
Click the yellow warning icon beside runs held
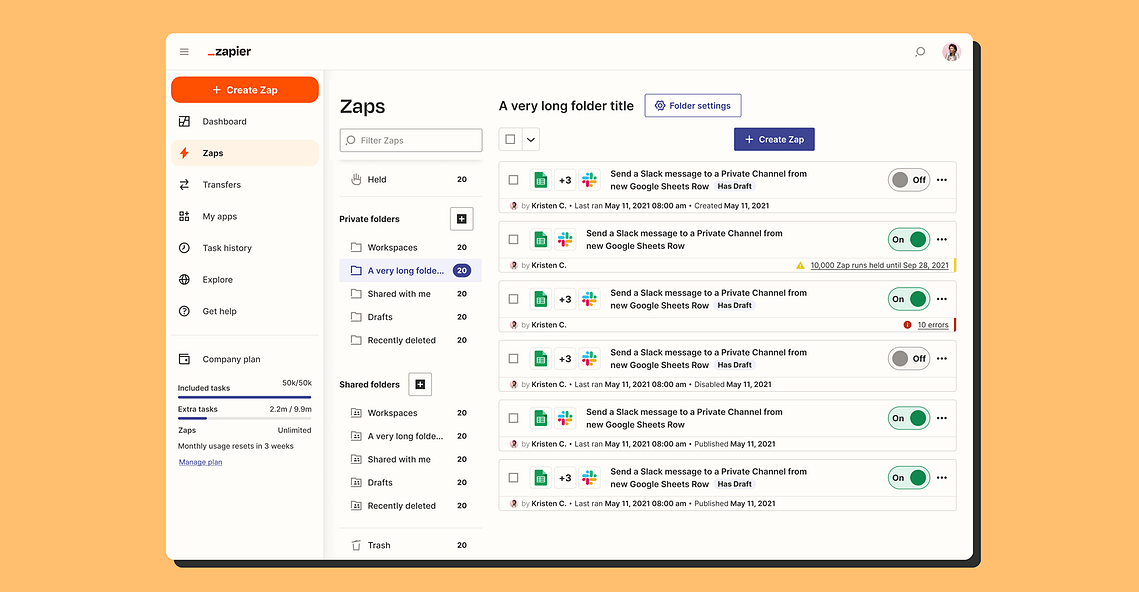tap(800, 265)
